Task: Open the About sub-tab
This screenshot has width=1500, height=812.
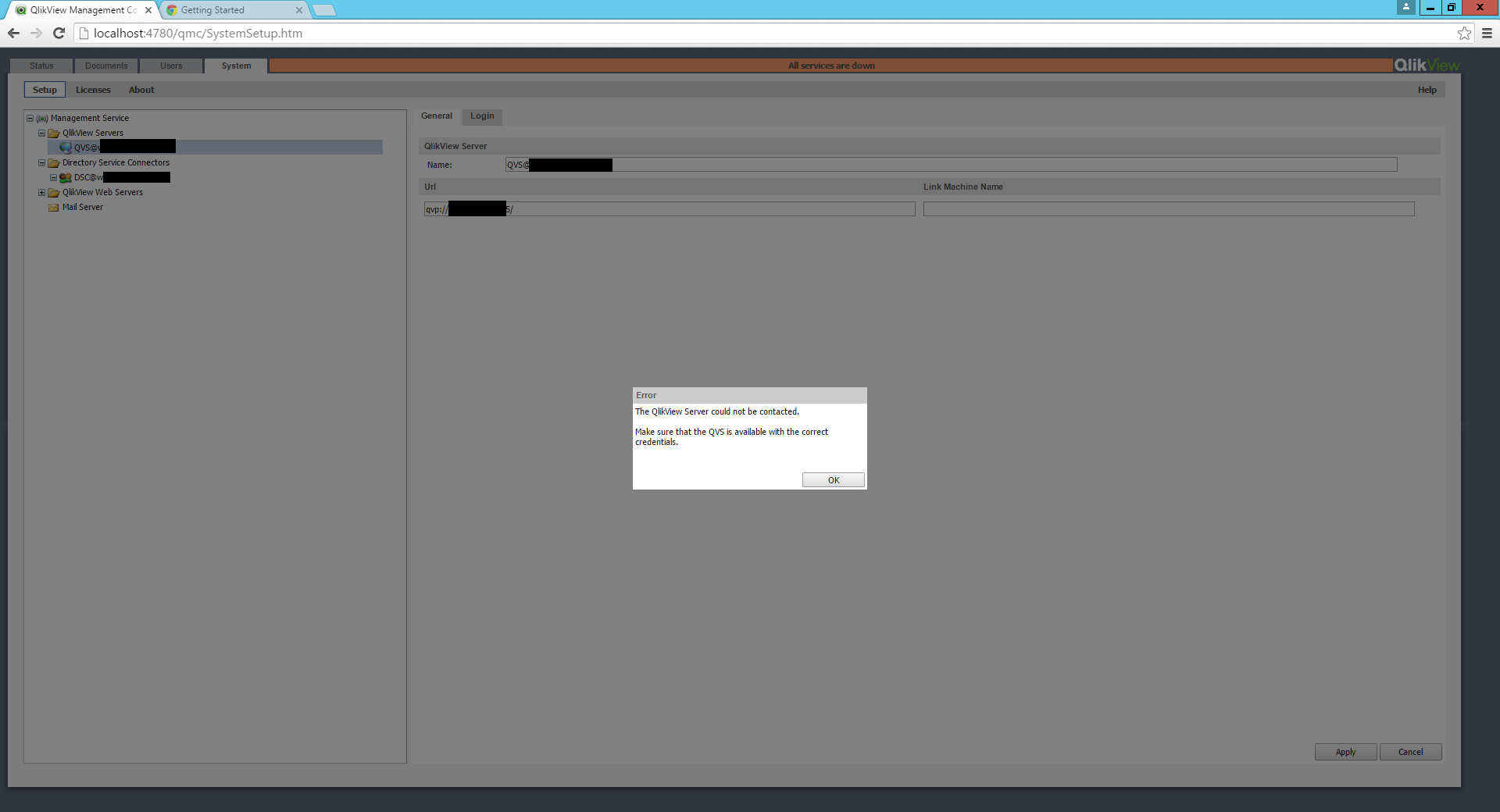Action: 141,90
